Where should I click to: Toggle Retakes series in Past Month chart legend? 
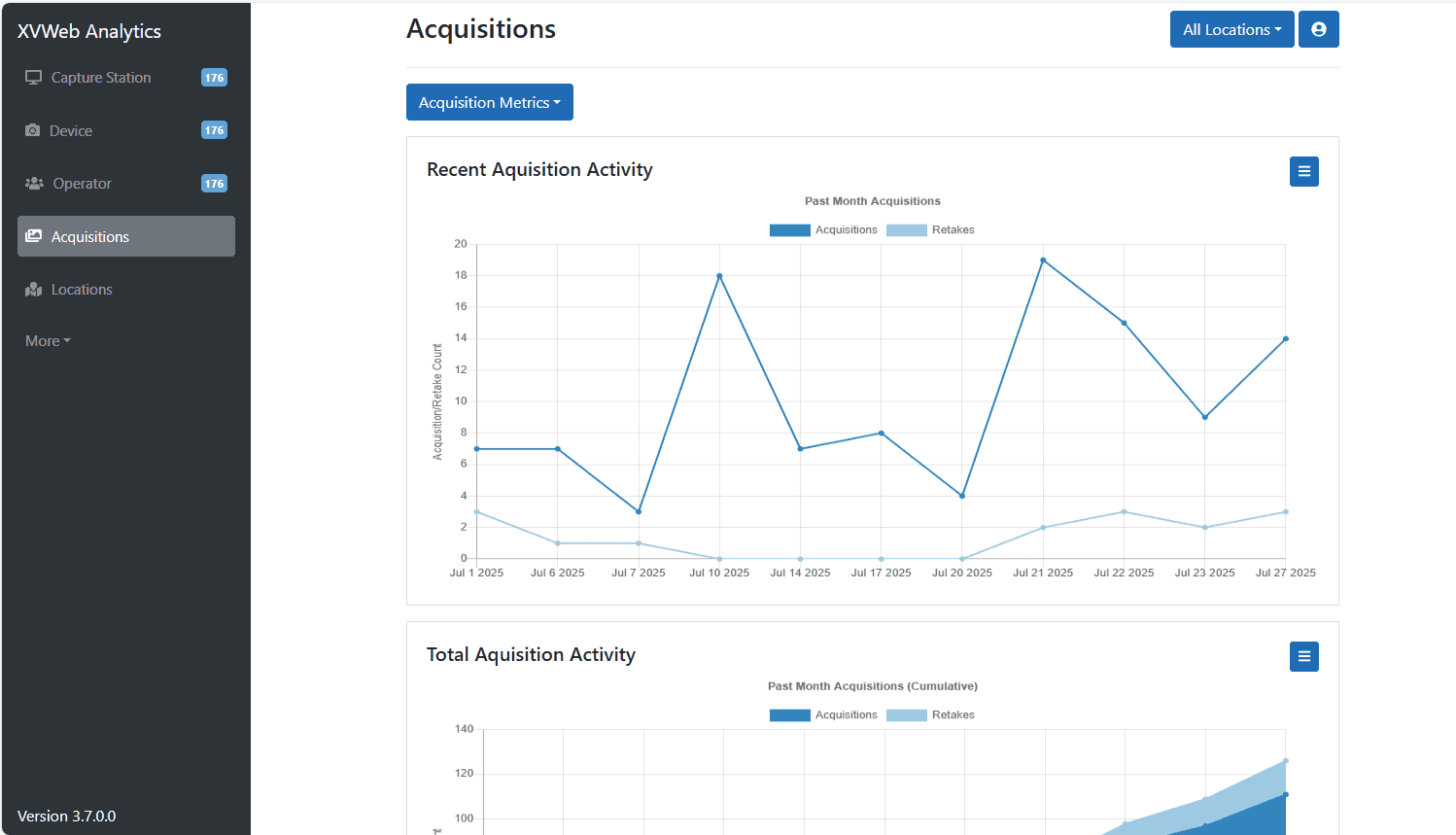(x=930, y=230)
